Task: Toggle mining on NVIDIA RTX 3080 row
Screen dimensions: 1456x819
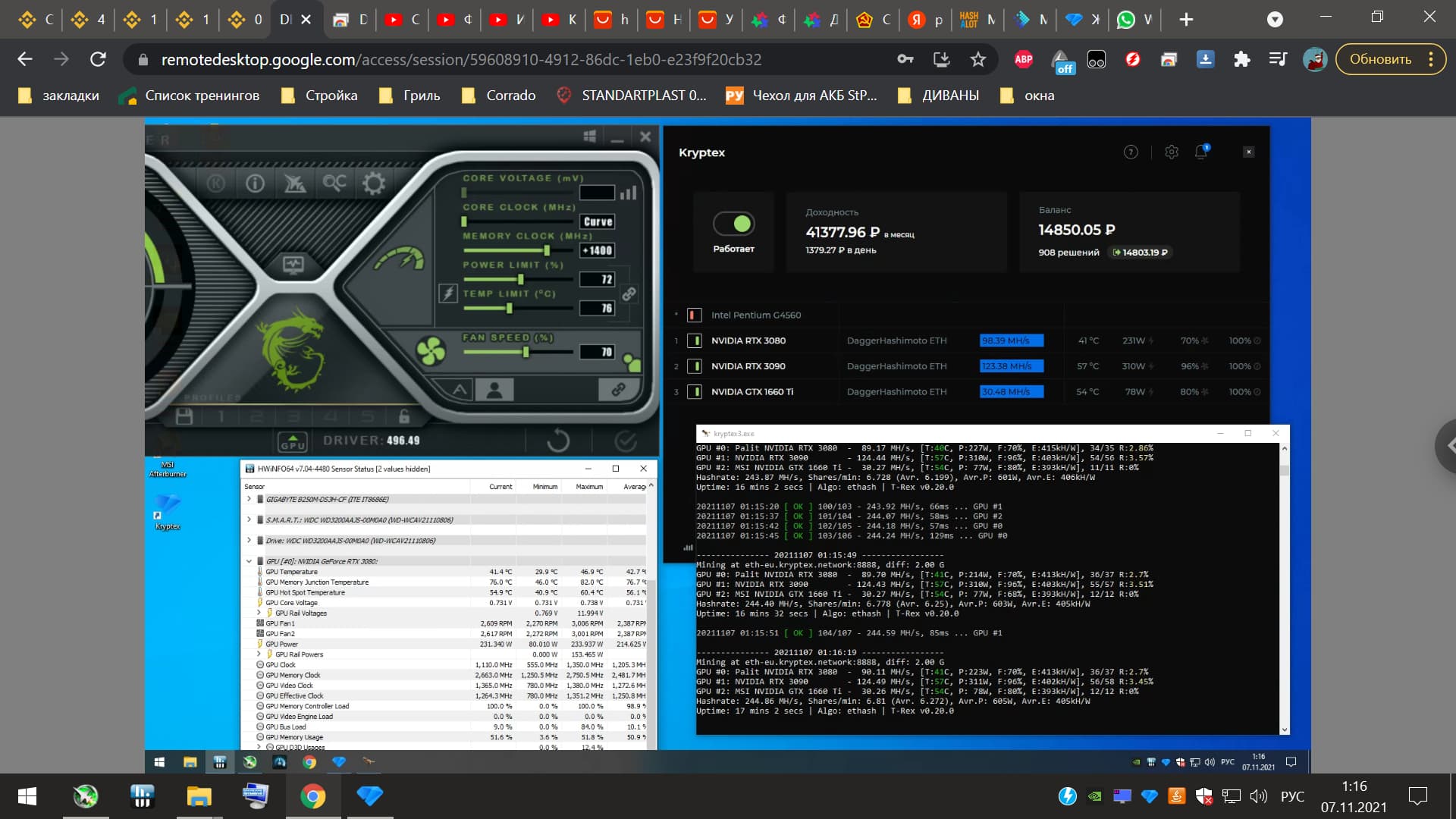Action: pos(694,341)
